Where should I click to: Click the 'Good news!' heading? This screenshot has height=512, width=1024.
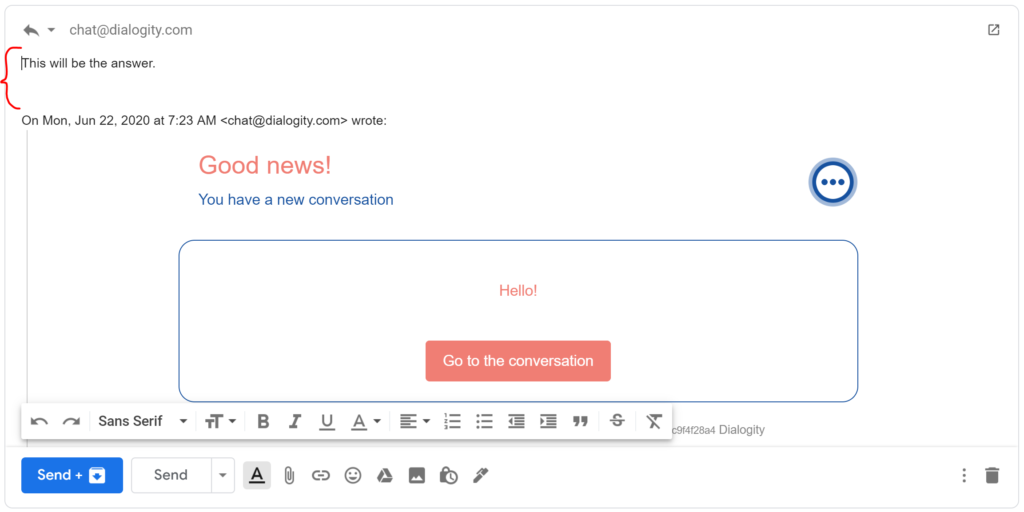tap(264, 165)
